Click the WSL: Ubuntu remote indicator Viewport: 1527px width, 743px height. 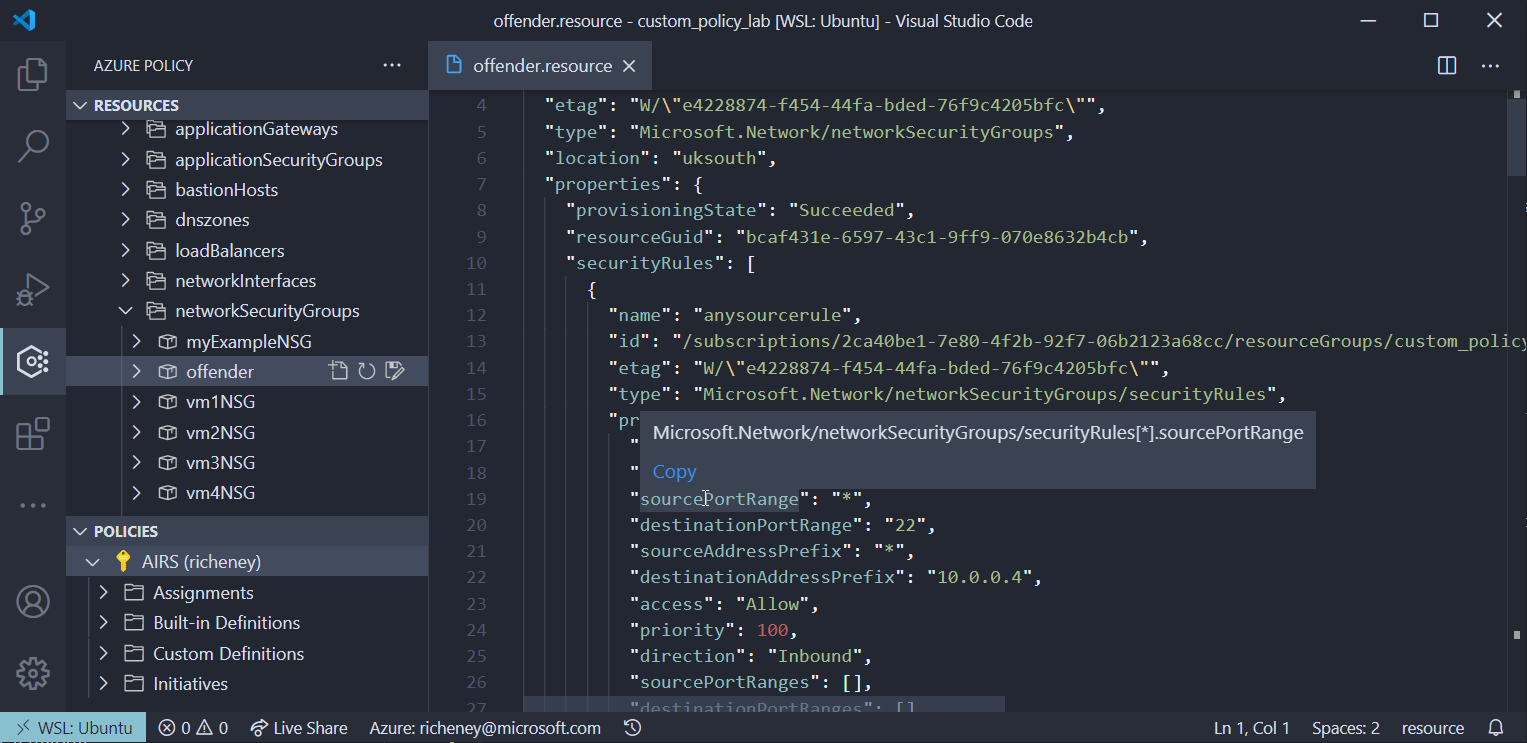tap(73, 728)
